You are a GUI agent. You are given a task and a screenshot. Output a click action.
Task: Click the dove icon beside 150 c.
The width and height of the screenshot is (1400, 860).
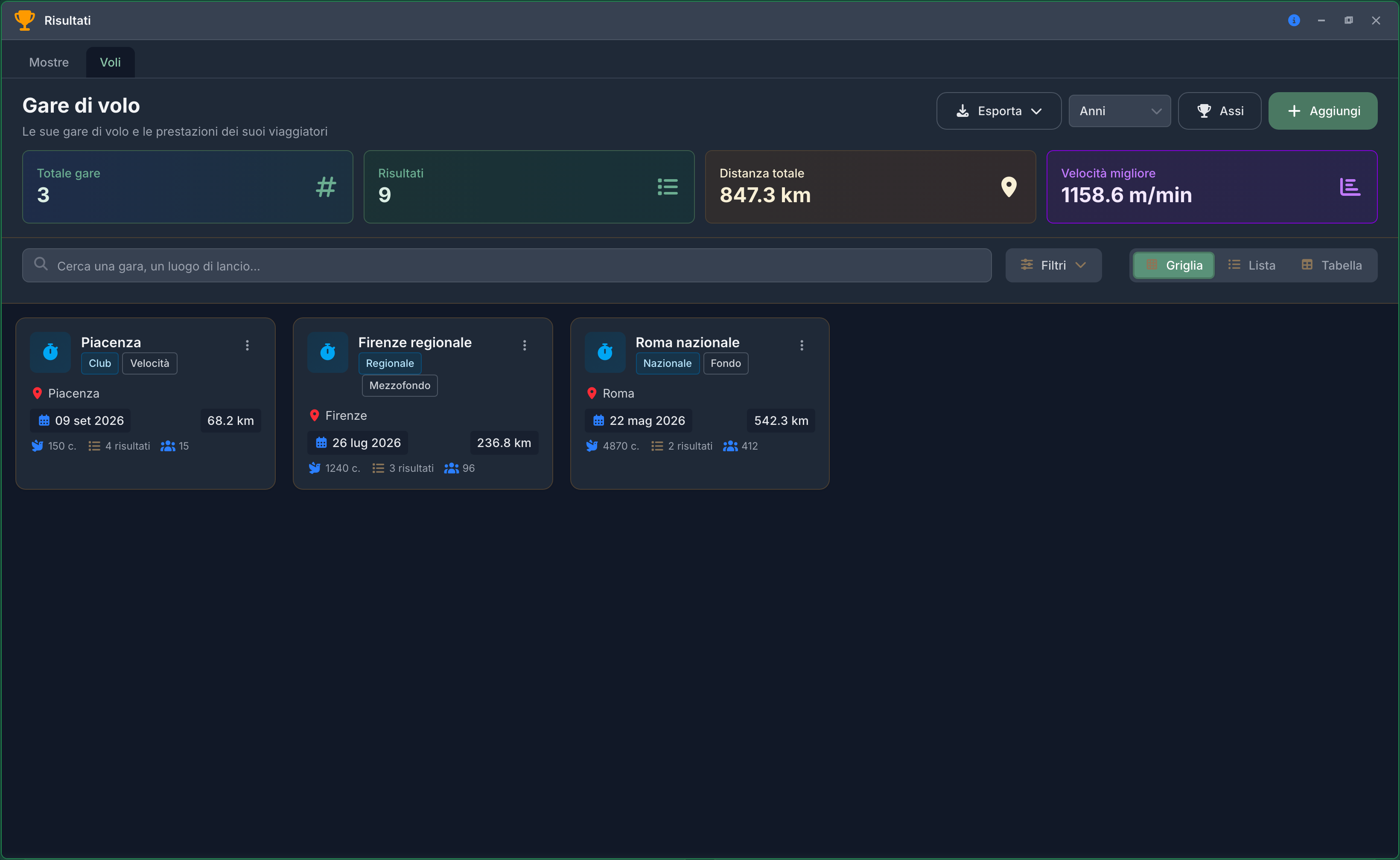37,446
